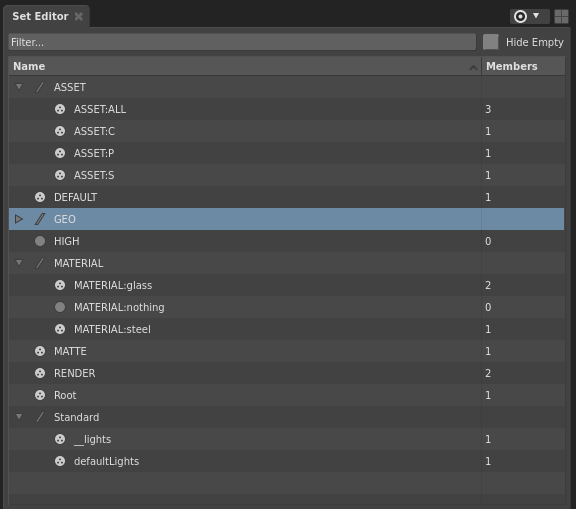This screenshot has height=509, width=576.
Task: Sort by the Name column header
Action: tap(245, 66)
